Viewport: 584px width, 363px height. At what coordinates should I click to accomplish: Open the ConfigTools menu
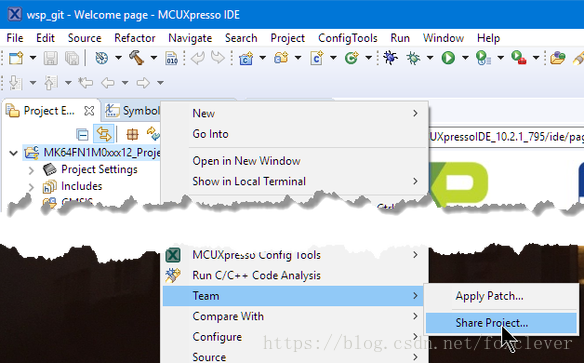(347, 38)
